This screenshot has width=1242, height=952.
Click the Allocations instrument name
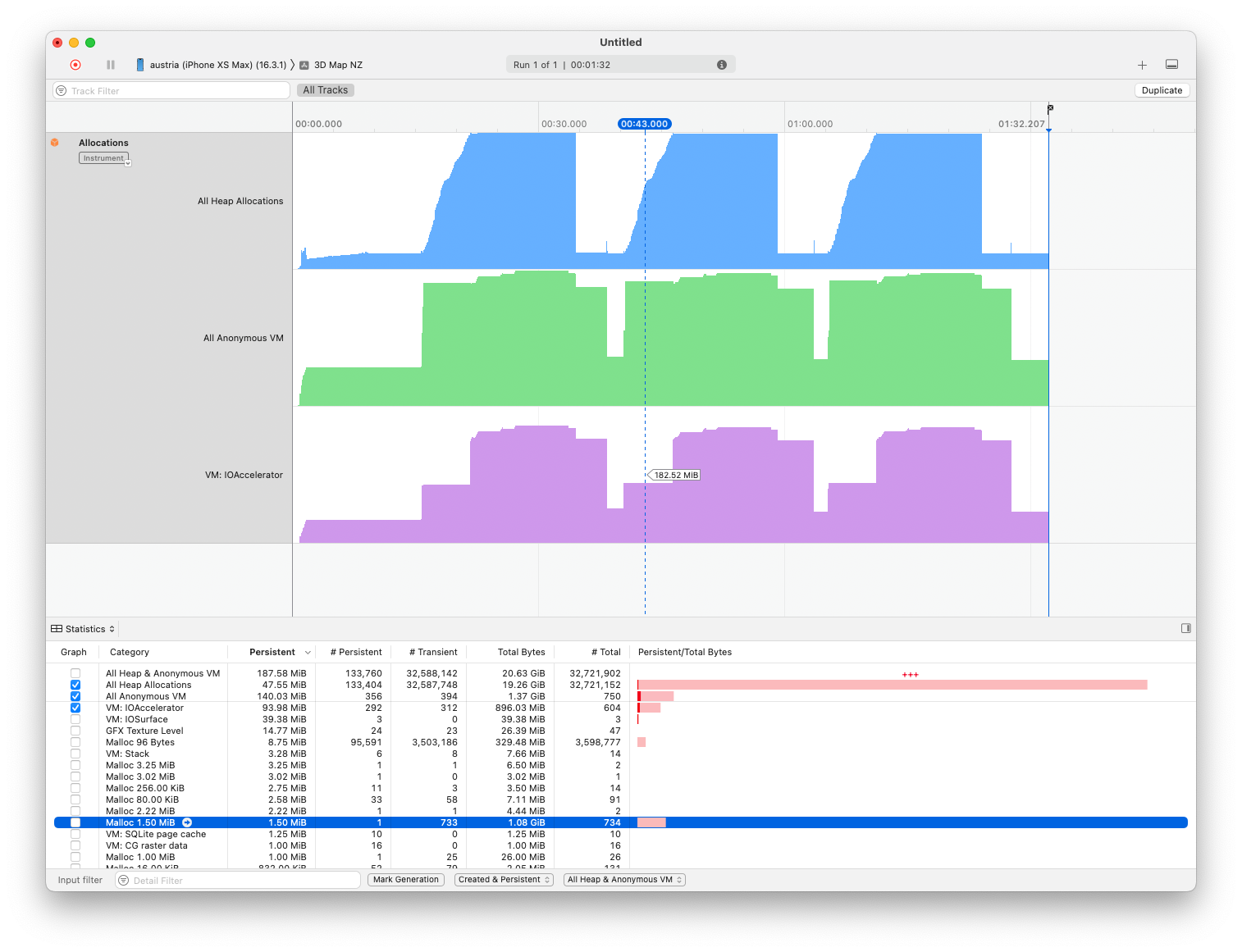pyautogui.click(x=103, y=143)
